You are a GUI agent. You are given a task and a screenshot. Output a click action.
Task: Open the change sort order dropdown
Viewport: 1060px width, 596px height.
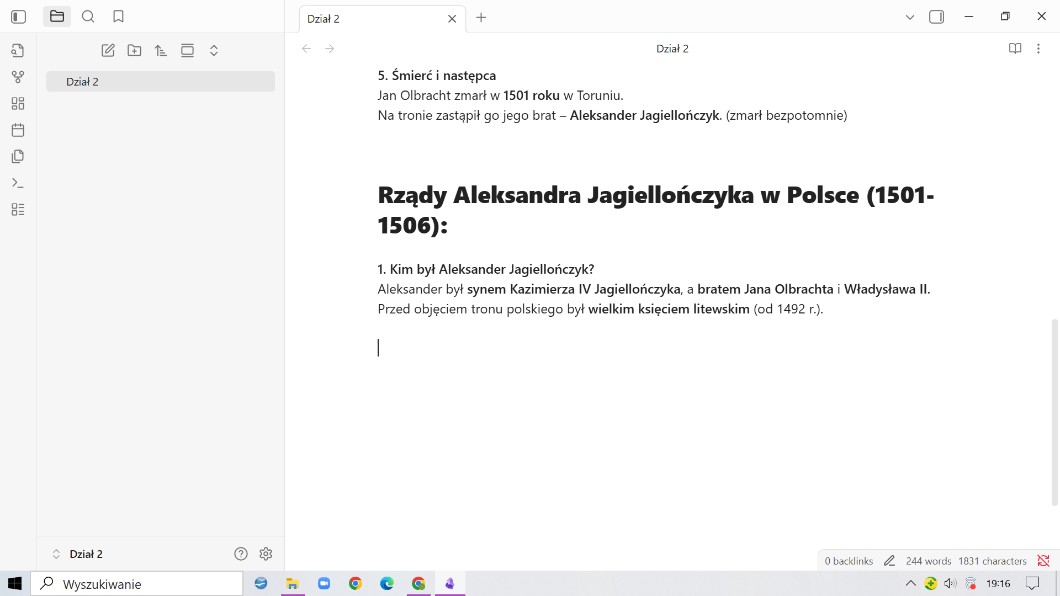click(x=161, y=50)
